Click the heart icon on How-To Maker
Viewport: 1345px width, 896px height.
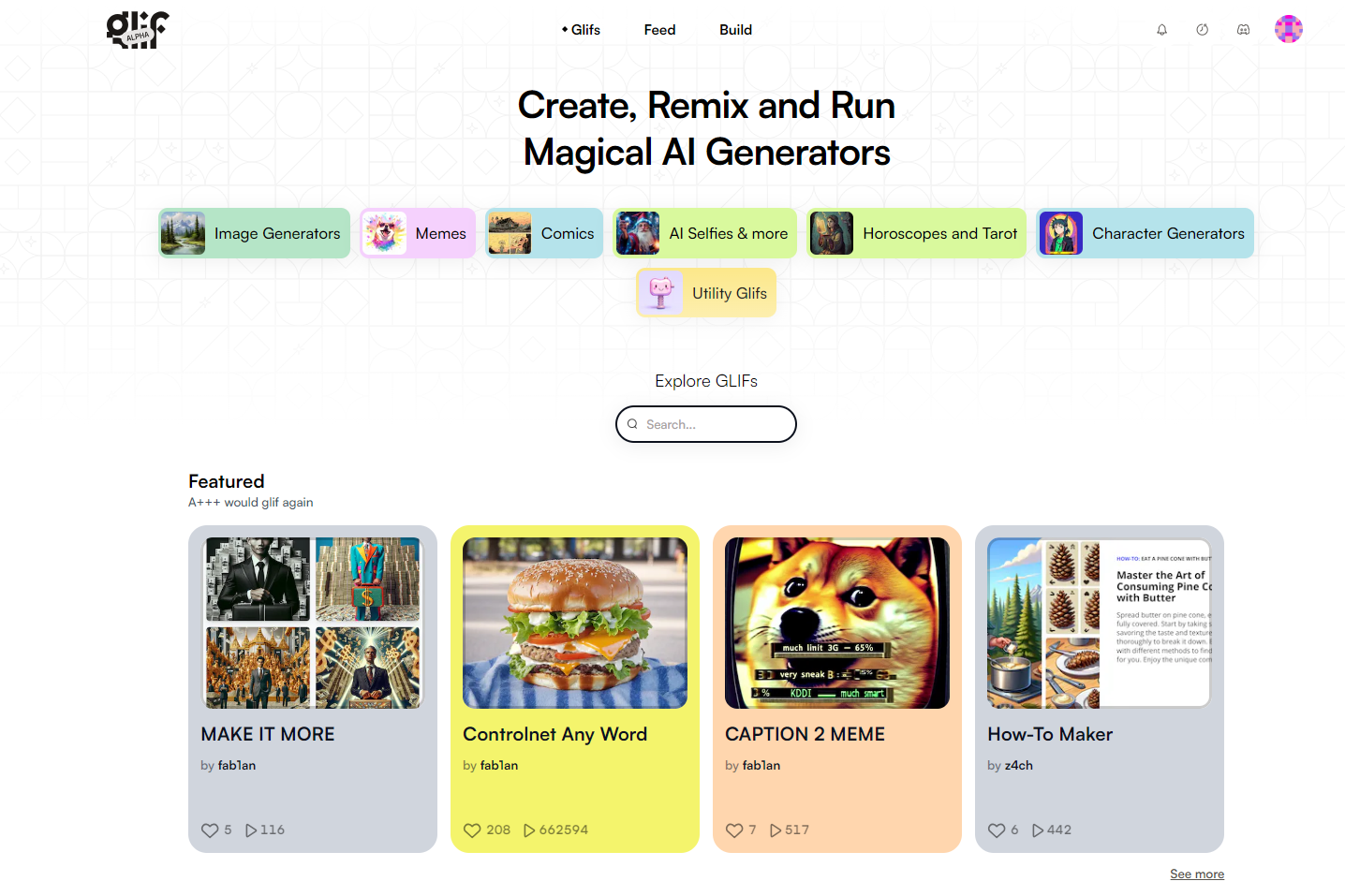997,830
